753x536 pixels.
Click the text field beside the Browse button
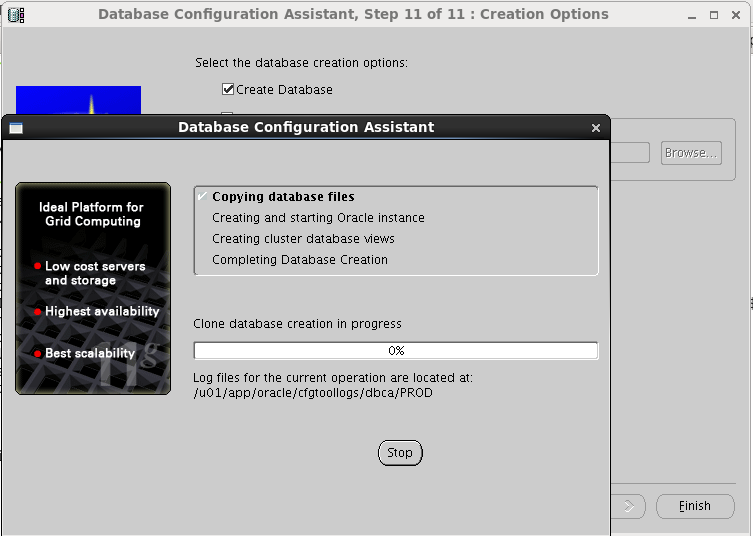coord(630,153)
